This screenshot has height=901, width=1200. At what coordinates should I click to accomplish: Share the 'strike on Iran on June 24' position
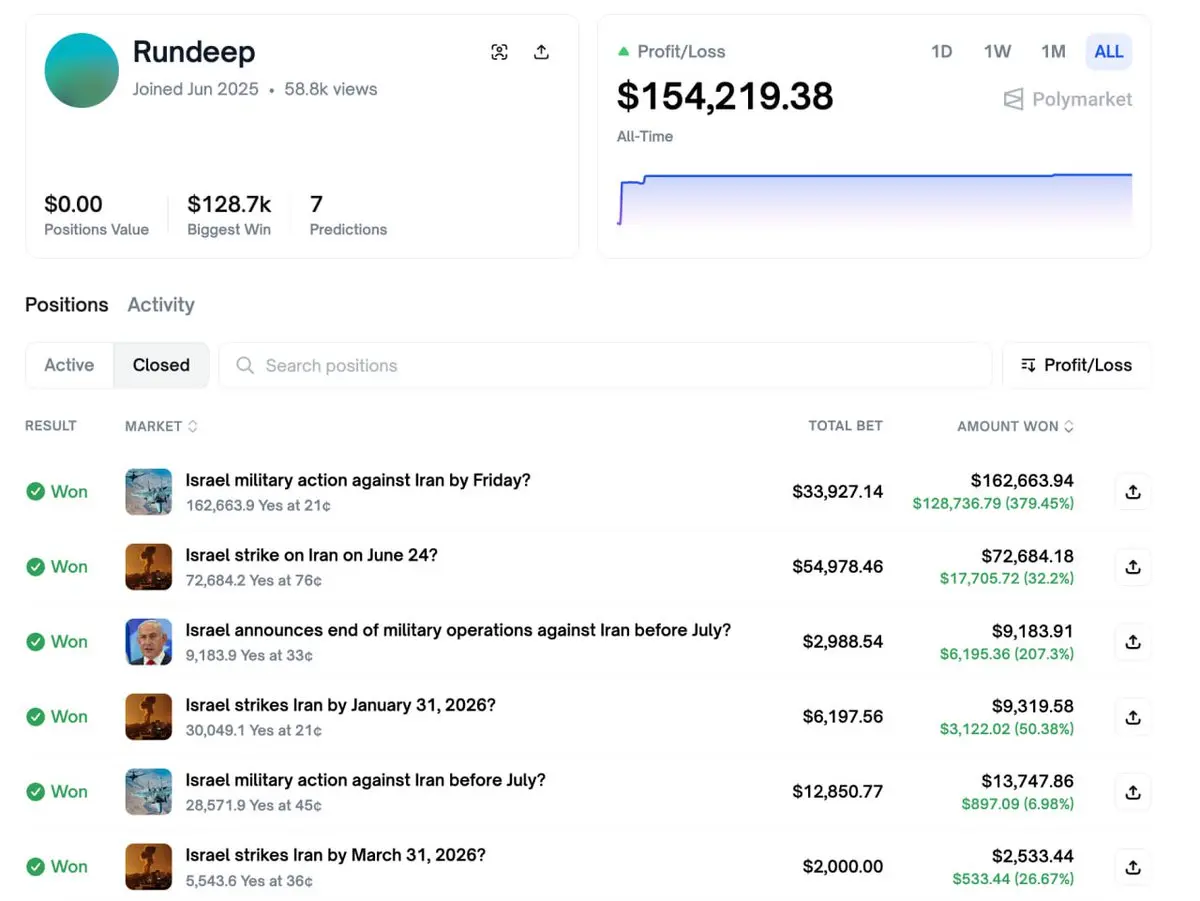1133,566
